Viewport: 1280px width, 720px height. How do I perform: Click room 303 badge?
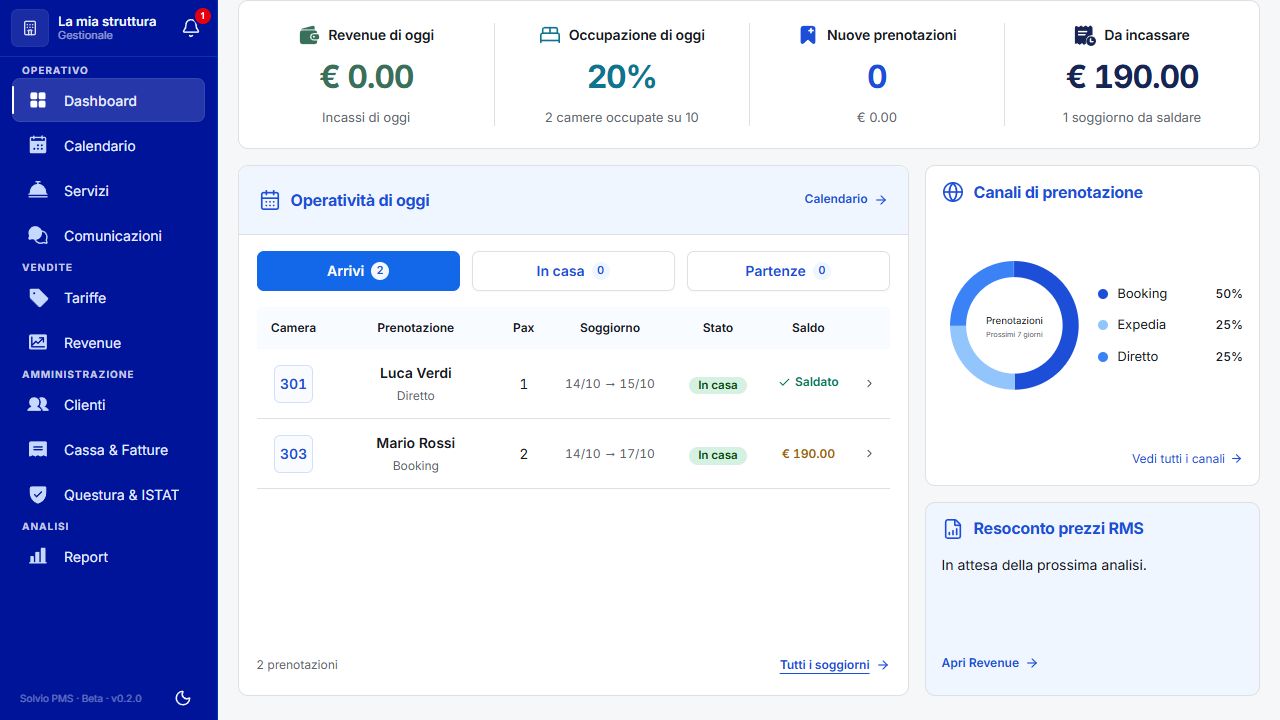293,454
